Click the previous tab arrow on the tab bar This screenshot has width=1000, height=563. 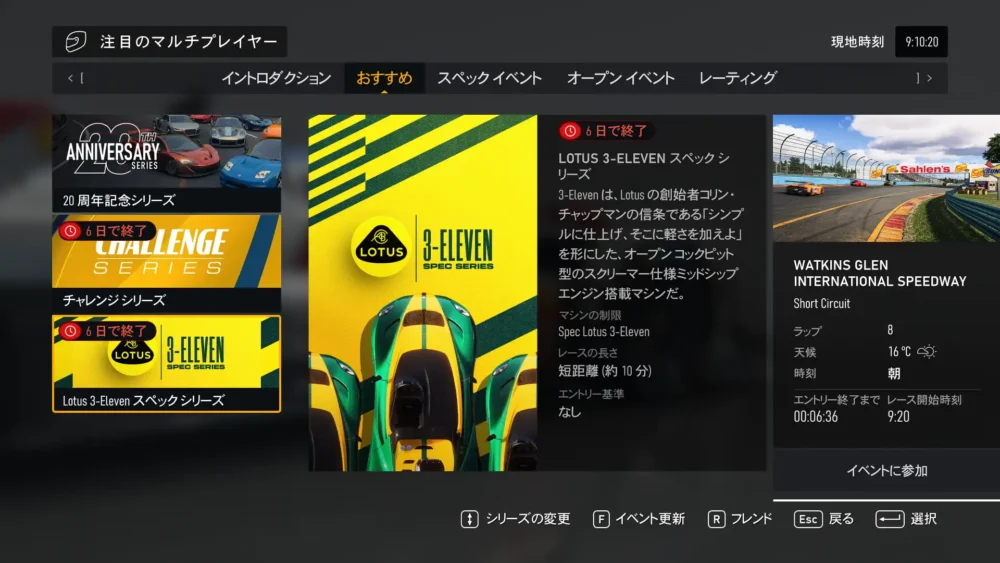70,78
